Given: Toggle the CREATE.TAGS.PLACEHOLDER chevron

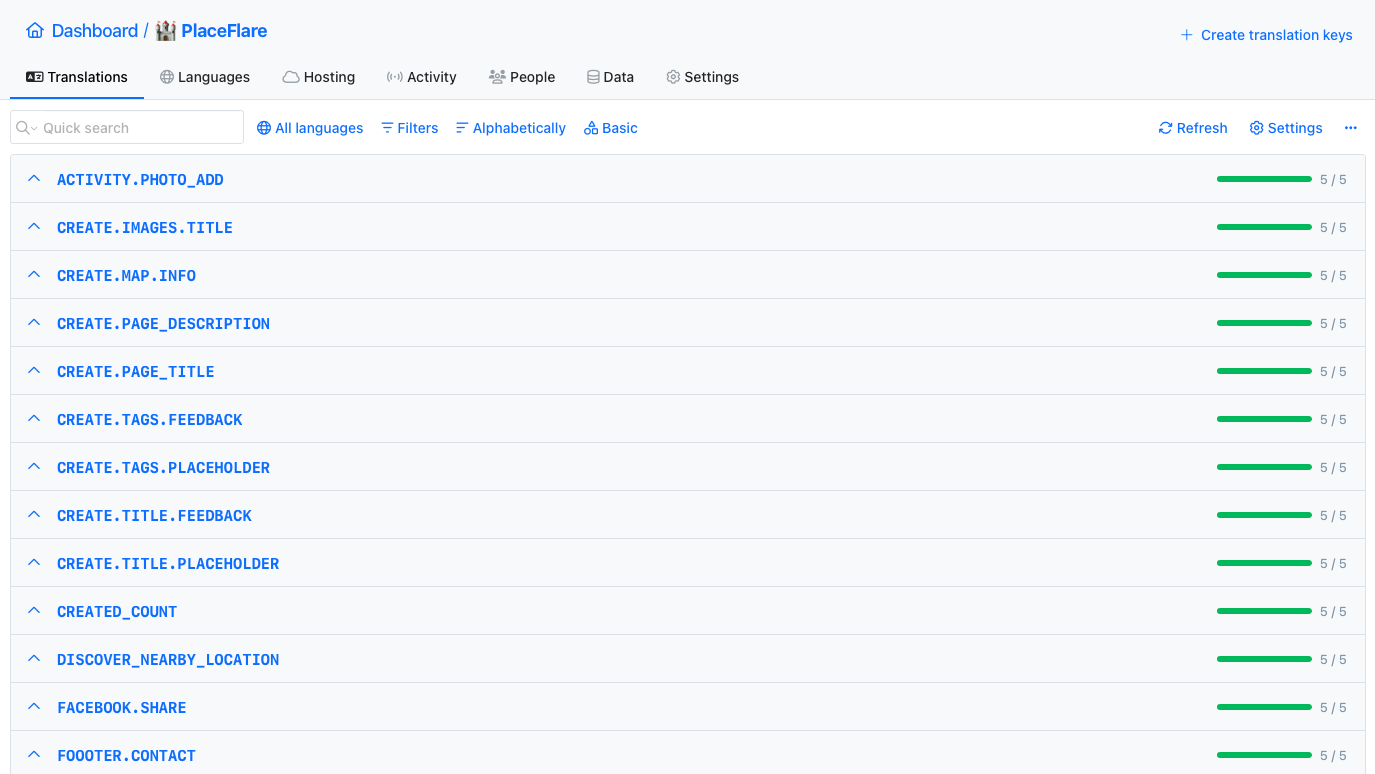Looking at the screenshot, I should coord(34,467).
